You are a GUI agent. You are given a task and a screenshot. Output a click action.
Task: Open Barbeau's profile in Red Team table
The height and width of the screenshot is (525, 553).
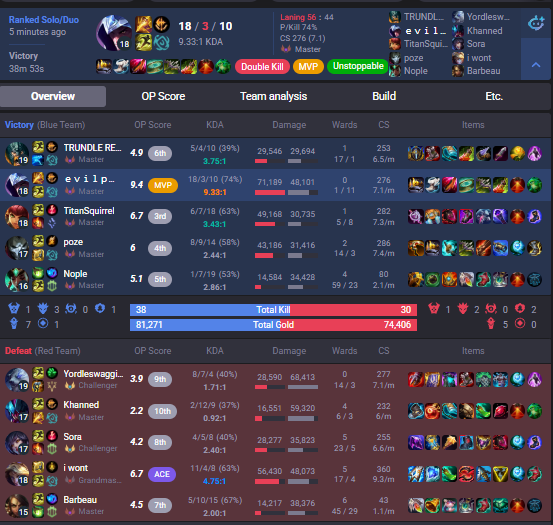tap(80, 500)
